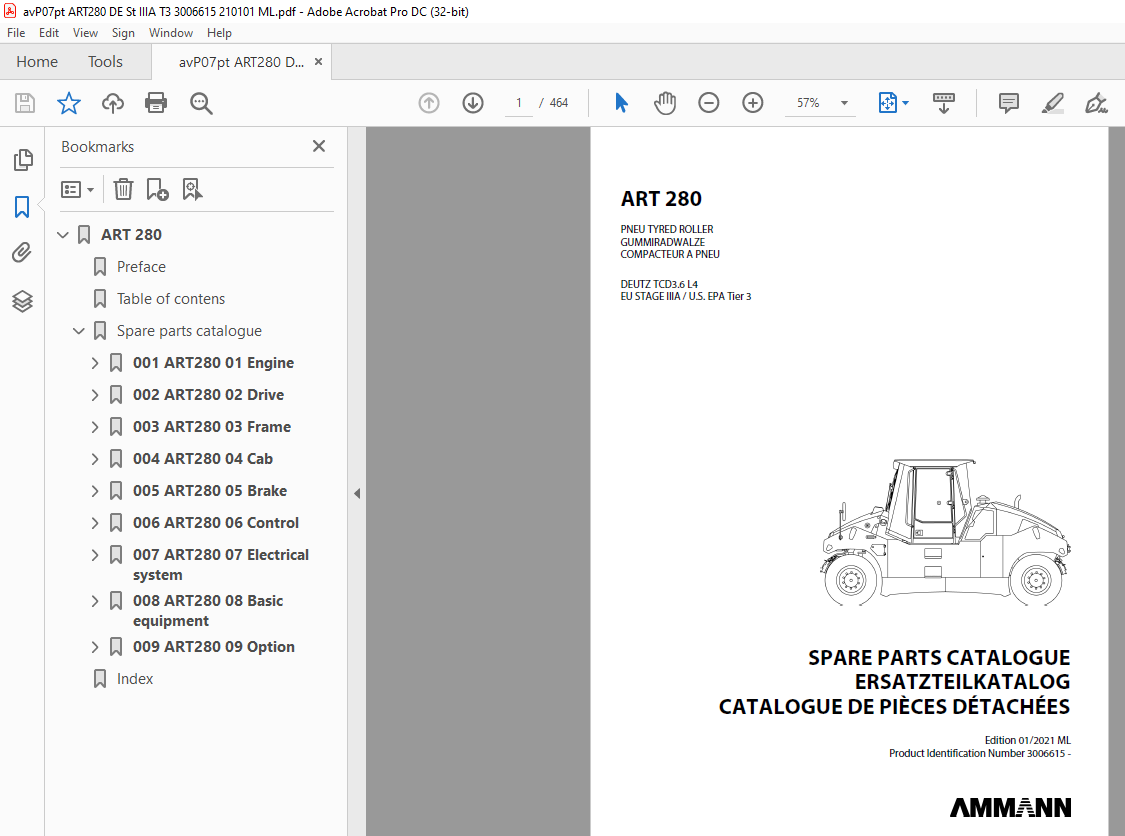Go to next page arrow
Screen dimensions: 1125x836
pos(473,103)
